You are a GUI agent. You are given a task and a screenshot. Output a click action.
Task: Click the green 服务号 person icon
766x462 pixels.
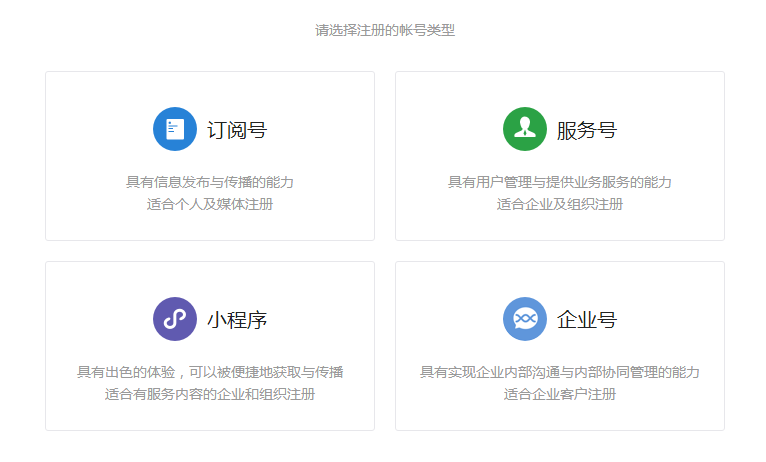[x=525, y=129]
